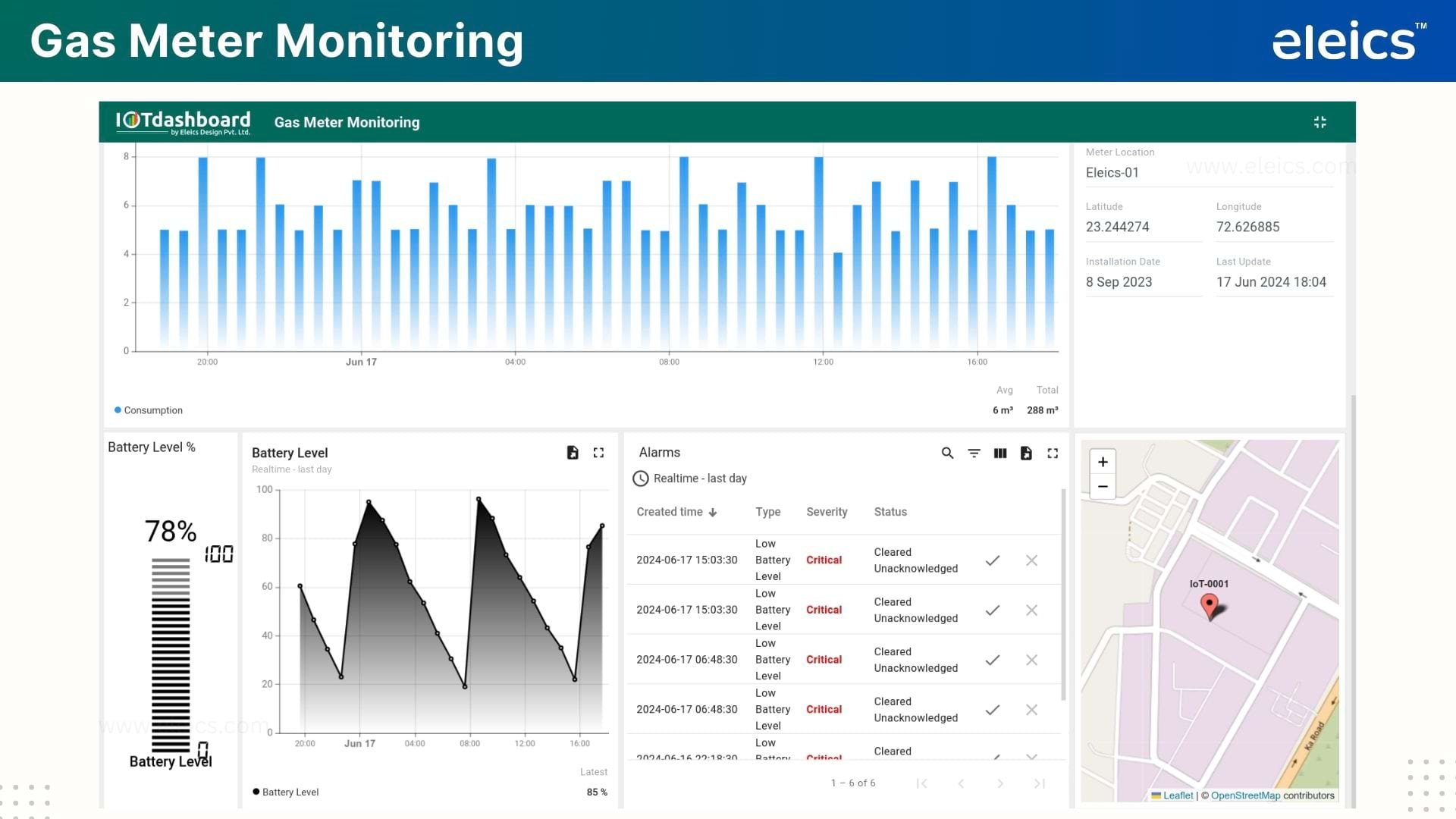Open alarm columns to display
This screenshot has width=1456, height=819.
click(1000, 453)
